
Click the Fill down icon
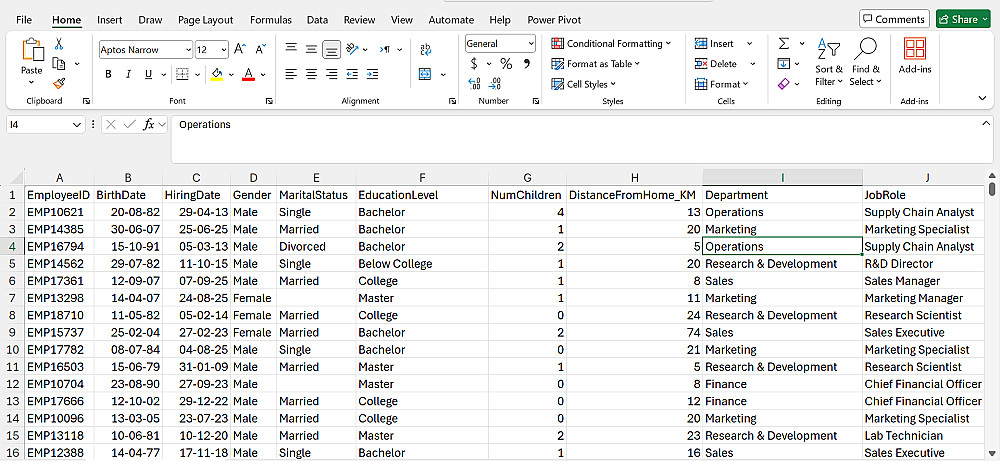coord(784,64)
